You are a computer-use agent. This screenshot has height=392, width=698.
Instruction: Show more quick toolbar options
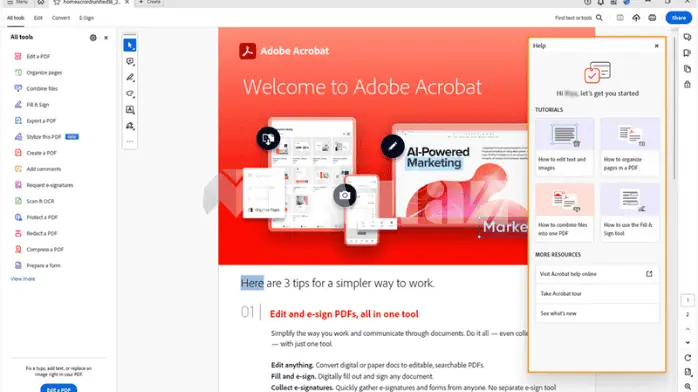point(130,141)
